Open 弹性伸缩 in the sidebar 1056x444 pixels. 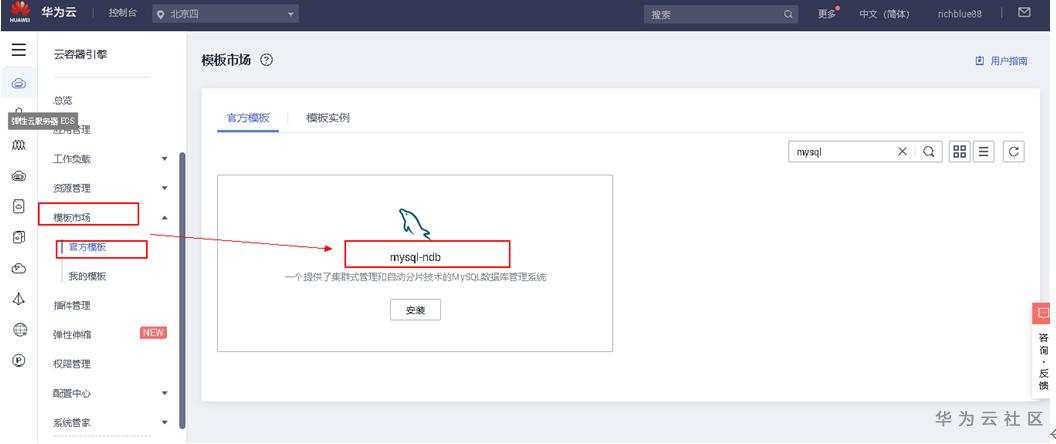pyautogui.click(x=71, y=334)
